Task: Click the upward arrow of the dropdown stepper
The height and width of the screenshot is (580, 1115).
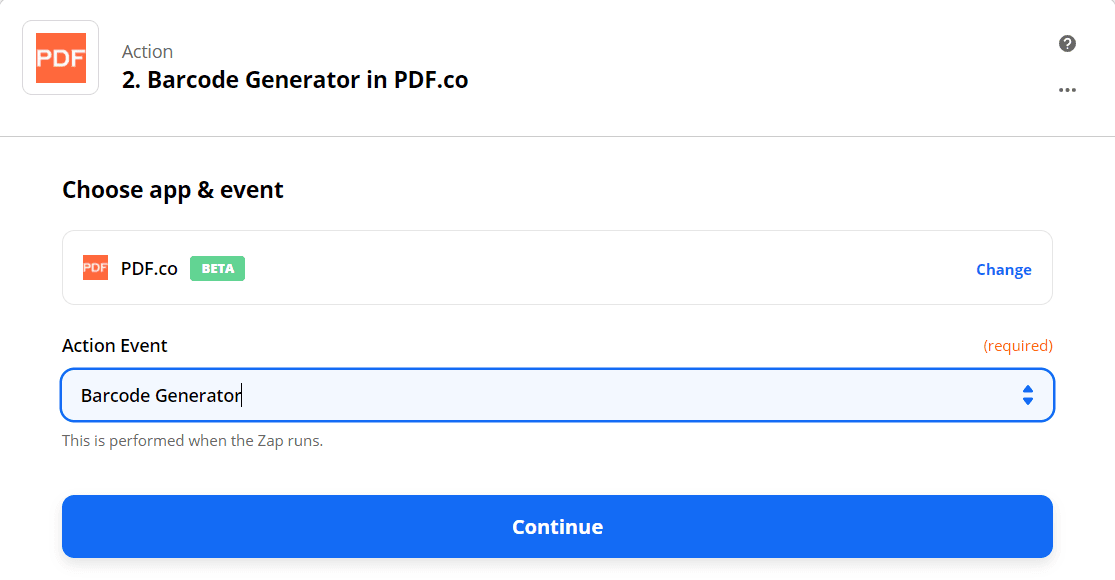Action: 1027,389
